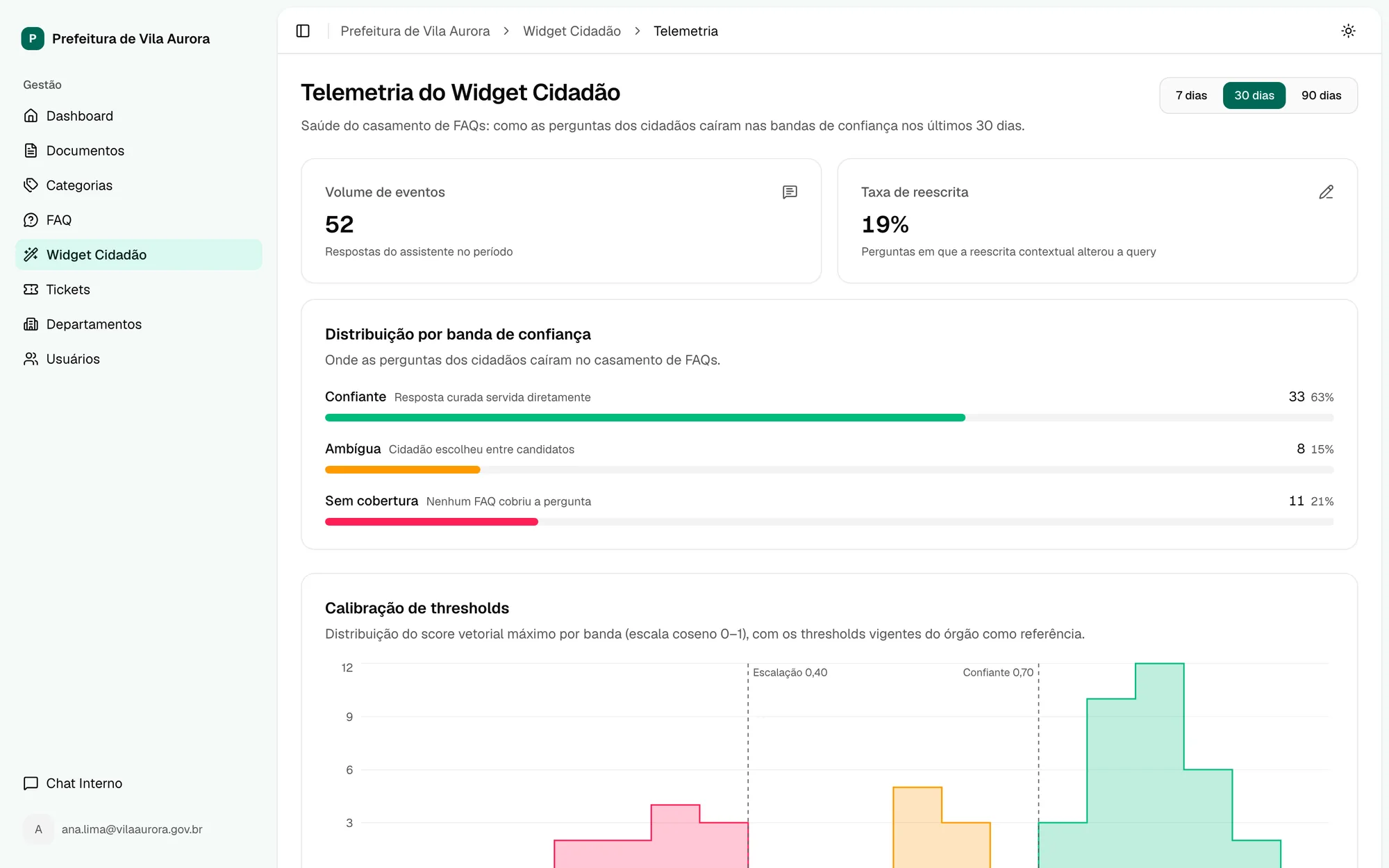Viewport: 1389px width, 868px height.
Task: Select the 30 dias period
Action: coord(1254,95)
